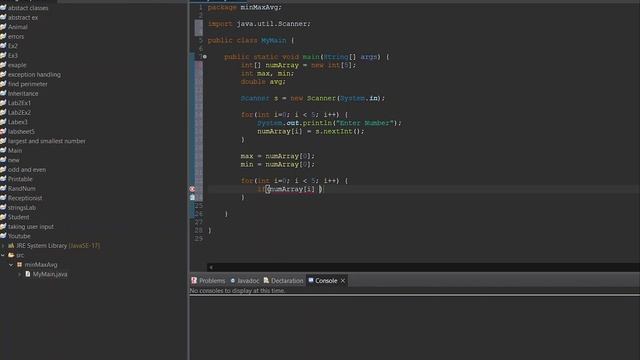This screenshot has width=640, height=360.
Task: Click the 'int max, min;' line
Action: 267,73
